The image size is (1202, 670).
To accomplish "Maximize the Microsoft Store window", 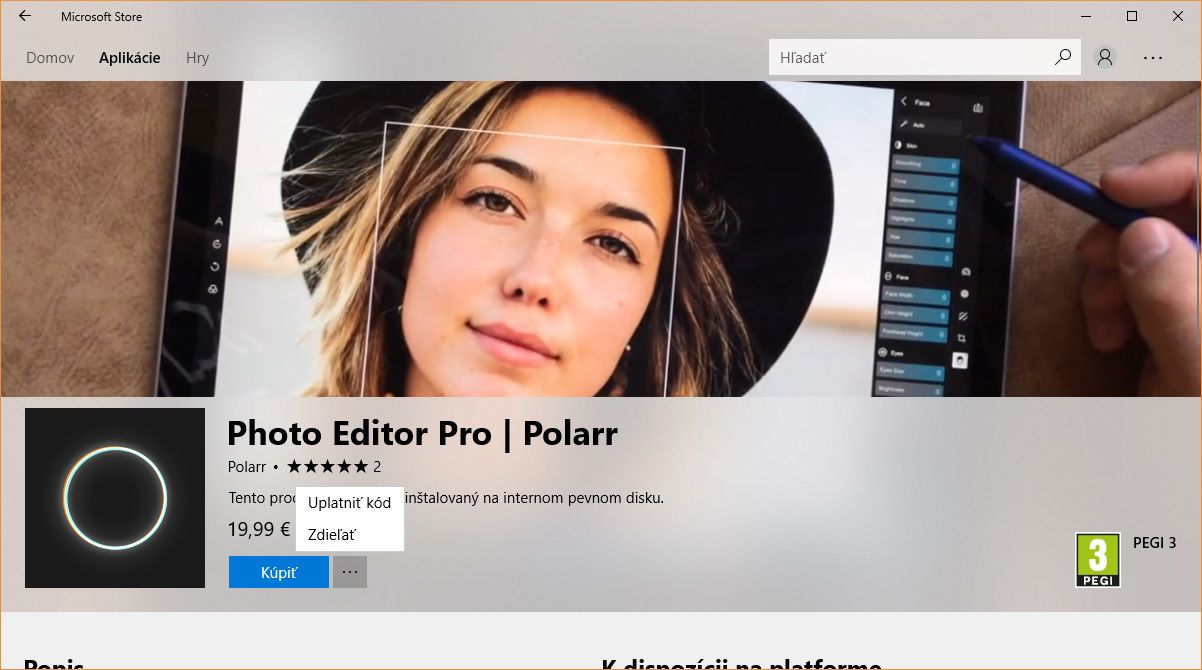I will tap(1132, 16).
